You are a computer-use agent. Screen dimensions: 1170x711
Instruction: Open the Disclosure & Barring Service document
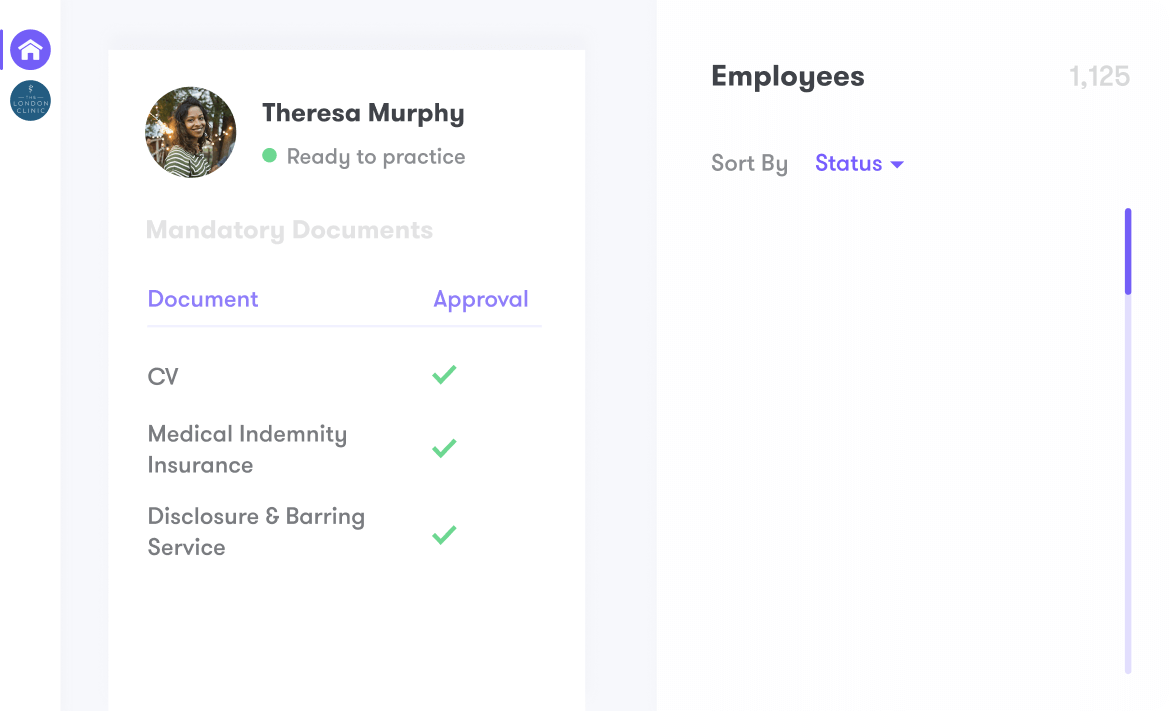256,531
